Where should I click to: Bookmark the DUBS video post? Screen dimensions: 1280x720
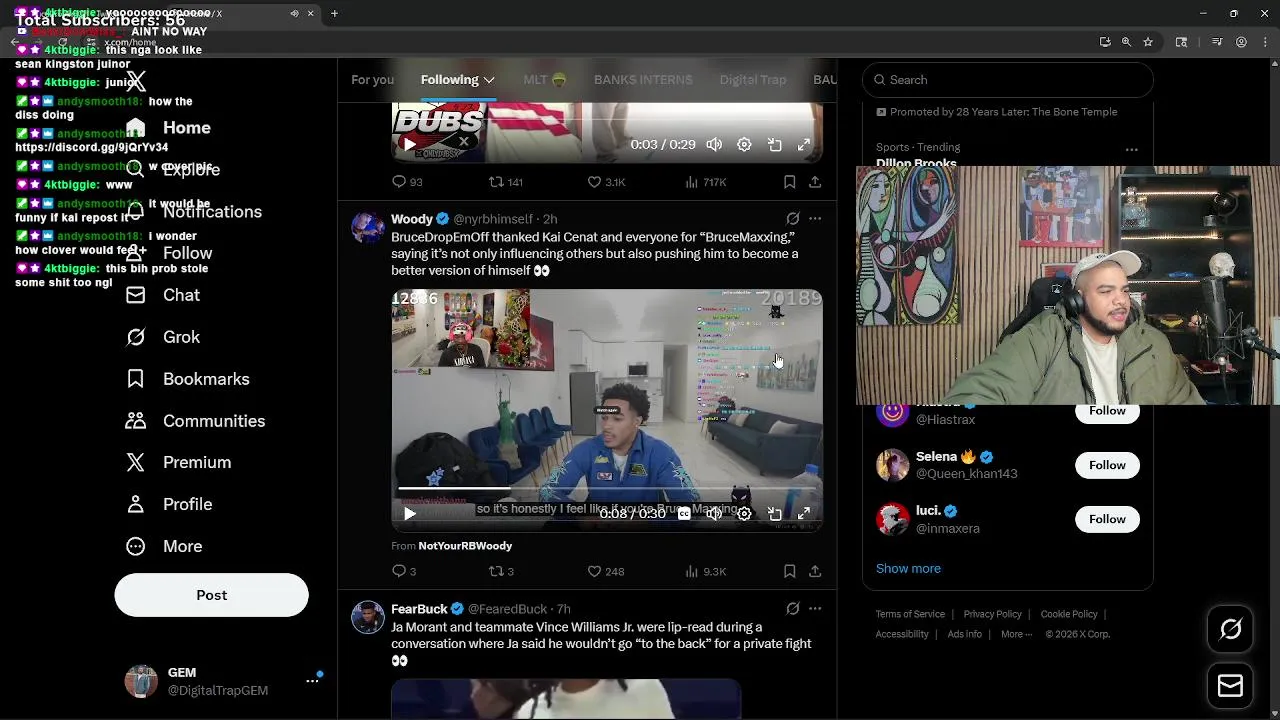pos(789,182)
